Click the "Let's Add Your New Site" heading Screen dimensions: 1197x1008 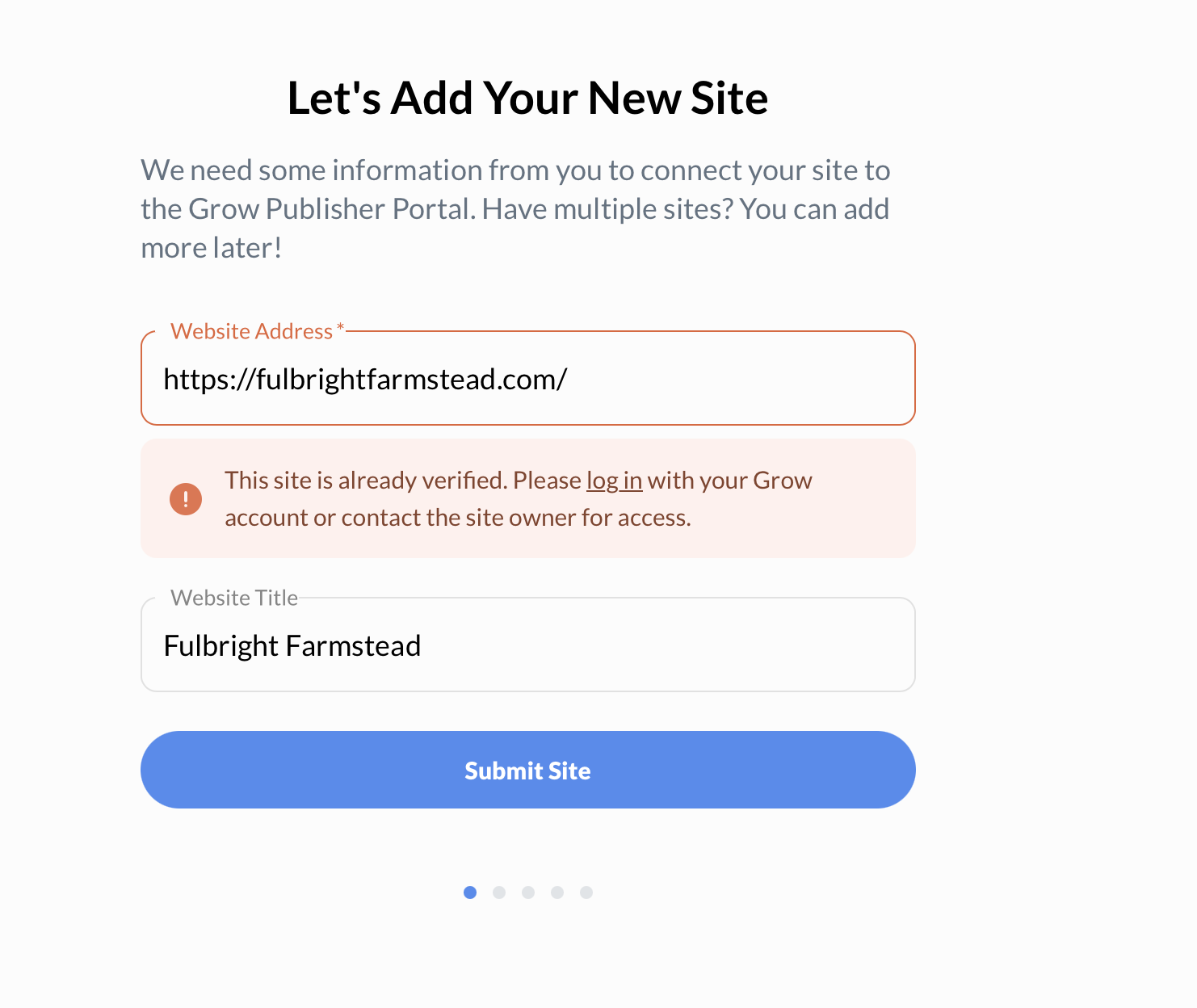pos(527,99)
